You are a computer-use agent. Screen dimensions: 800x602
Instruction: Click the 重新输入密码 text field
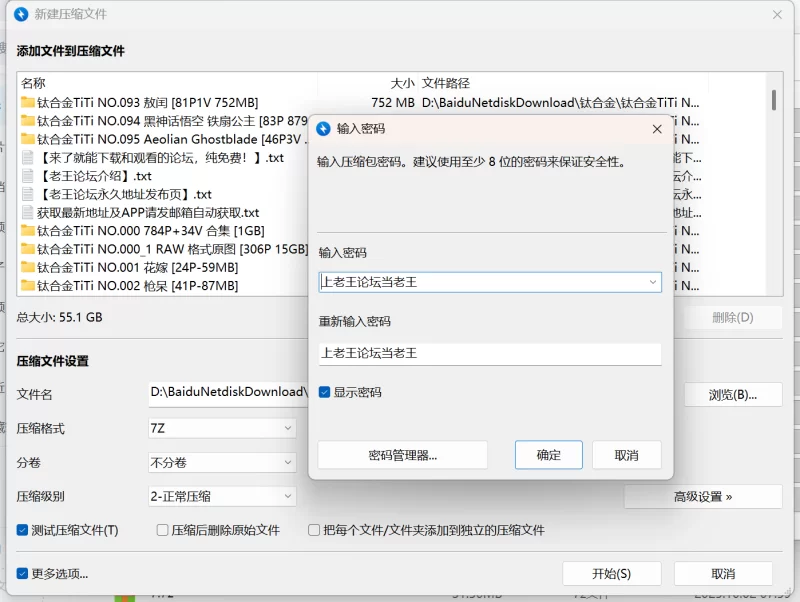[x=490, y=354]
